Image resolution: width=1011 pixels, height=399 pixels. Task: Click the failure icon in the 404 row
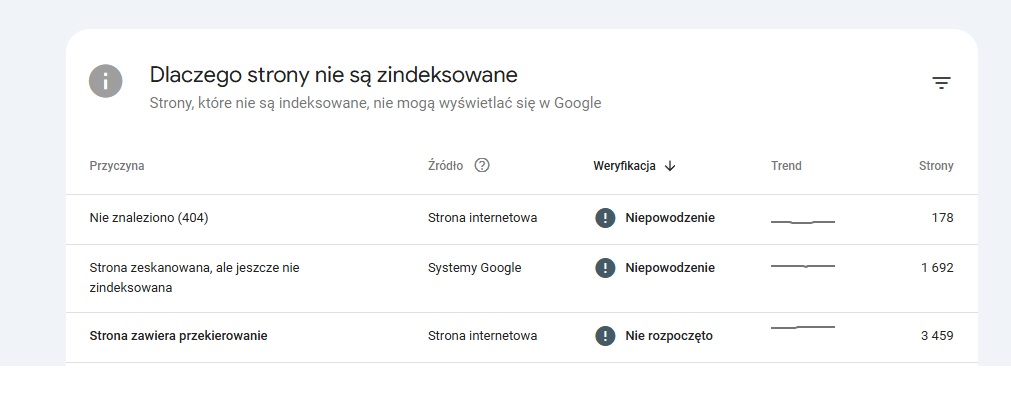point(605,218)
